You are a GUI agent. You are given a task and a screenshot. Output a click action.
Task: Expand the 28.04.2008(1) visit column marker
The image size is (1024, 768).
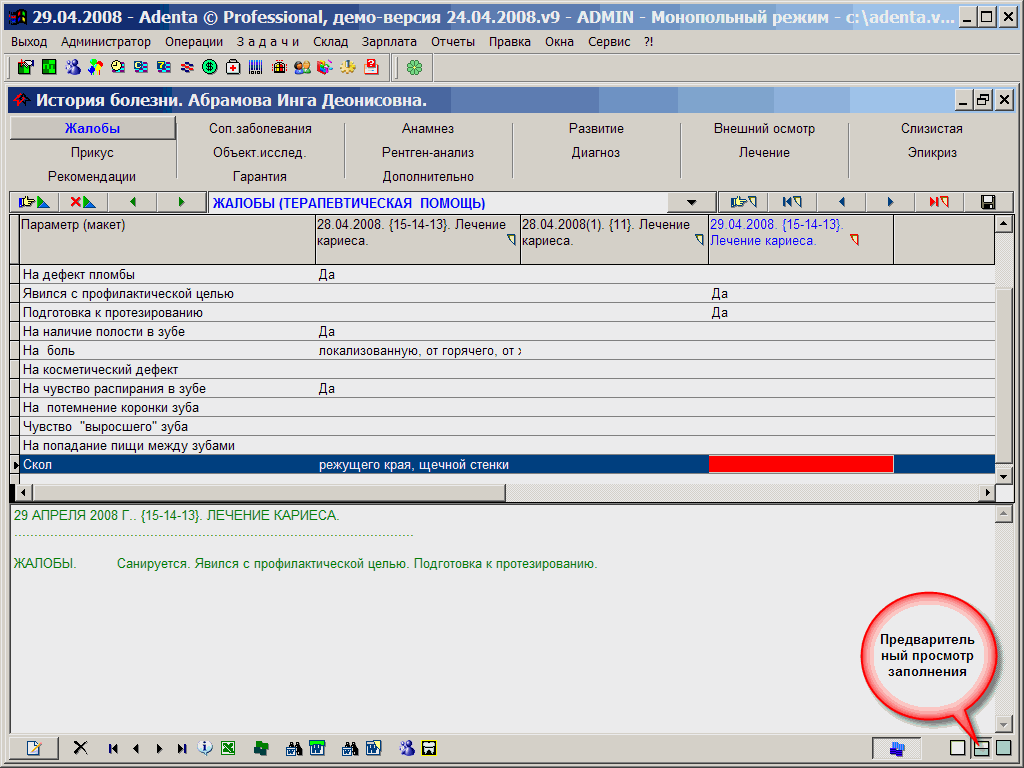point(700,240)
